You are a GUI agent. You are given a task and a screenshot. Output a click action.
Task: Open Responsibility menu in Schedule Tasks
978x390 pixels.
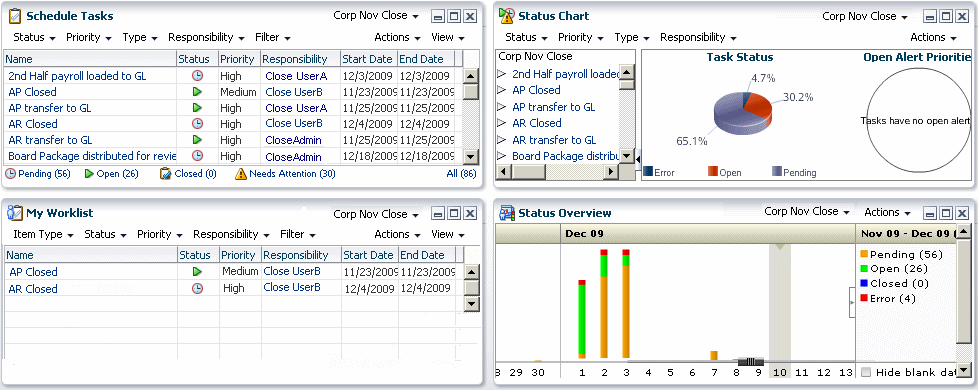[x=206, y=37]
